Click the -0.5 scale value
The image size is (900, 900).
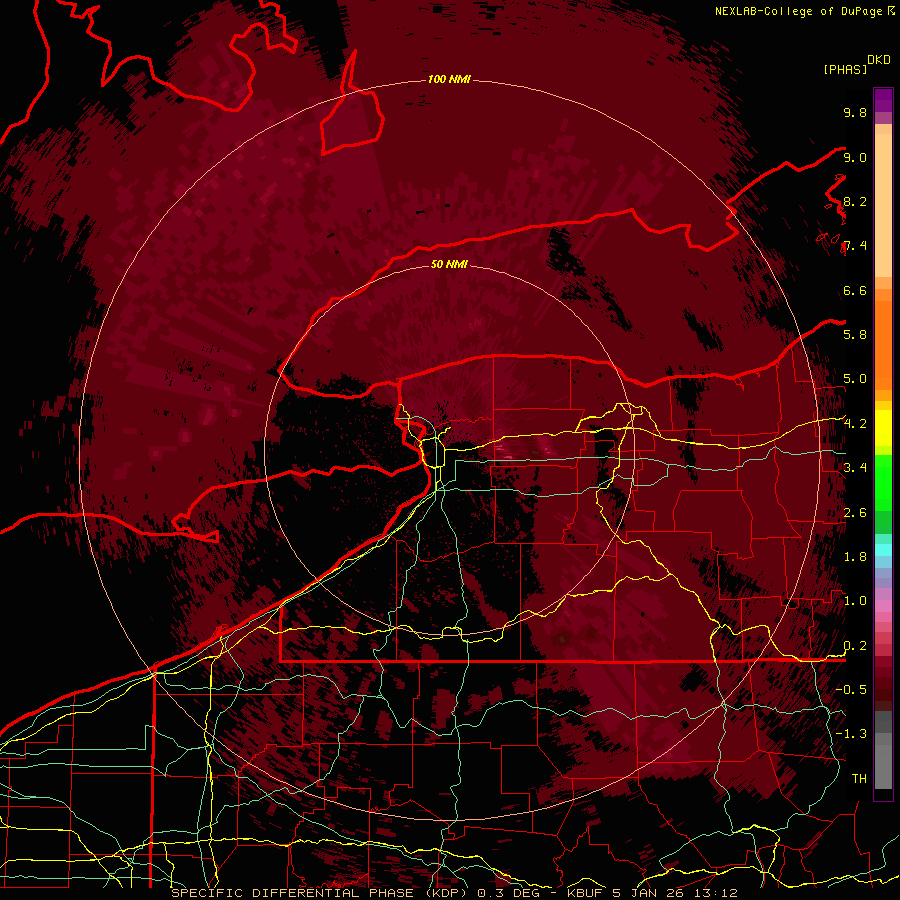click(x=851, y=690)
